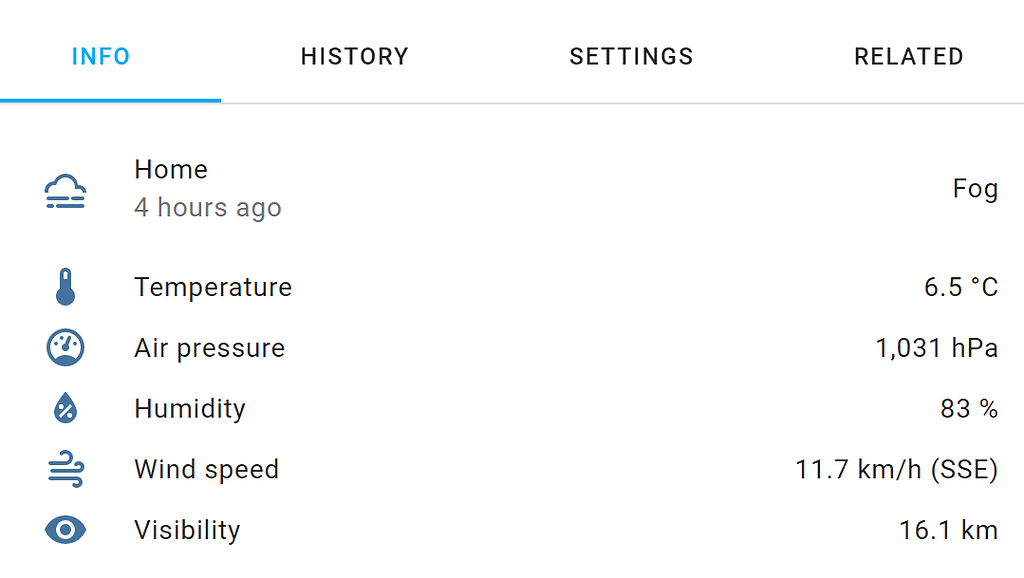Click the Wind speed row label
The width and height of the screenshot is (1024, 578).
[206, 470]
